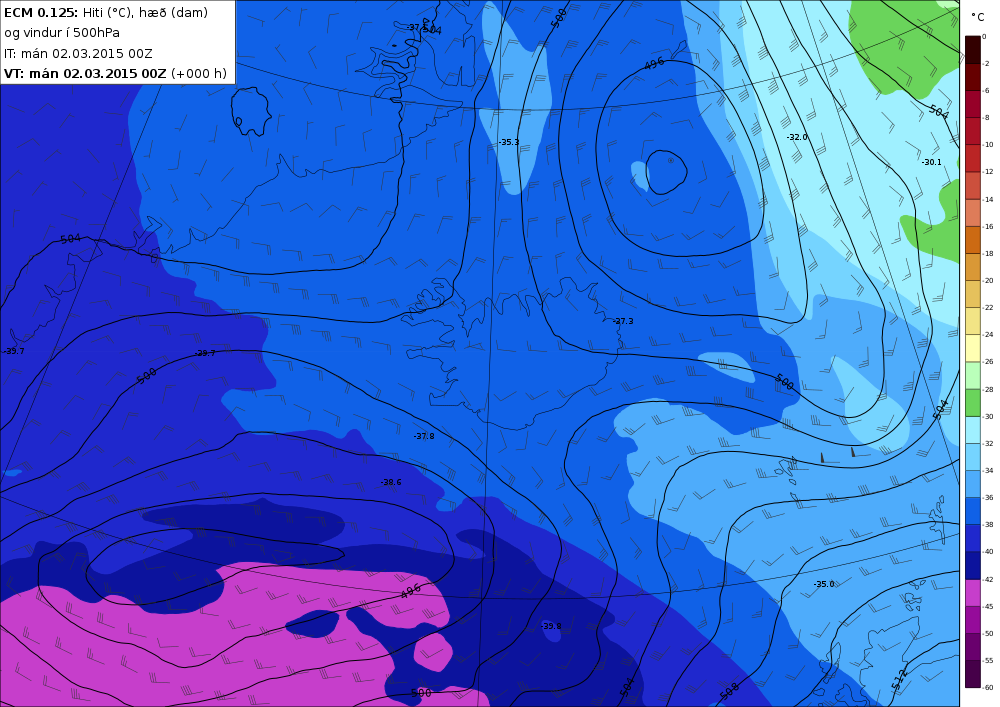Click the legend swatch between -6 and -8
1000x707 pixels.
coord(973,104)
